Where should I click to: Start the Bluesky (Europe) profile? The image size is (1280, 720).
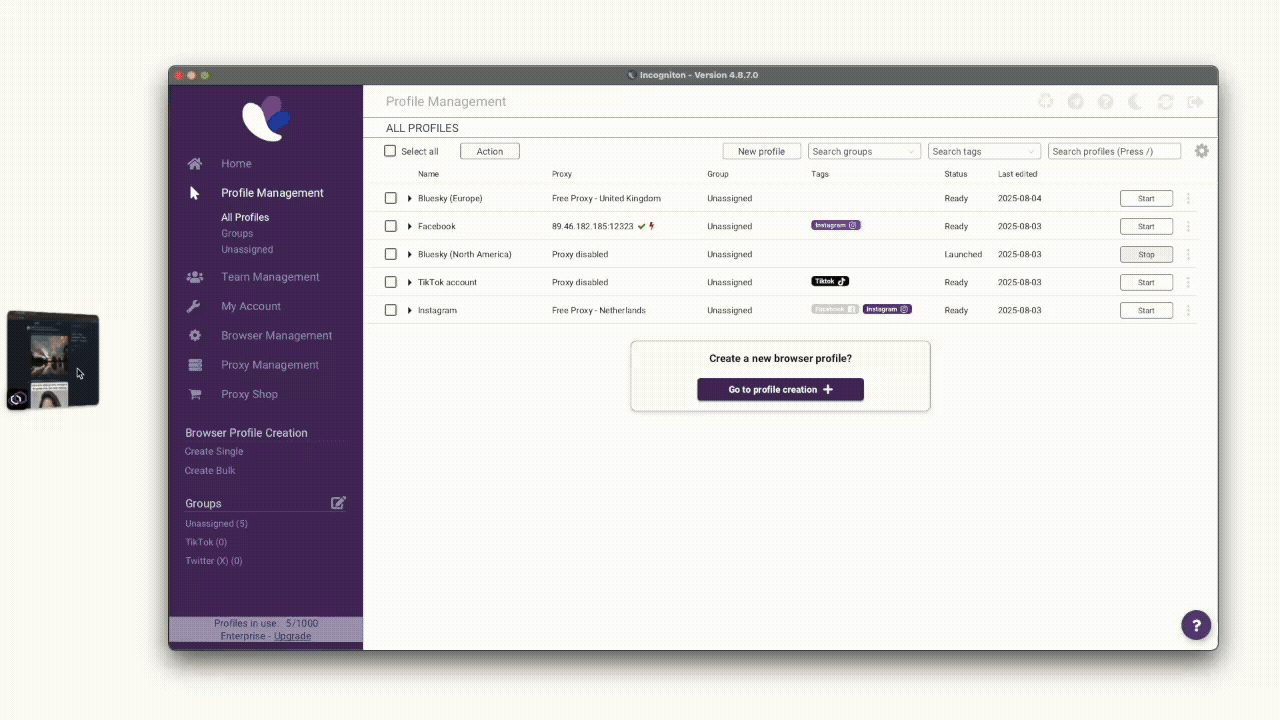click(x=1146, y=198)
